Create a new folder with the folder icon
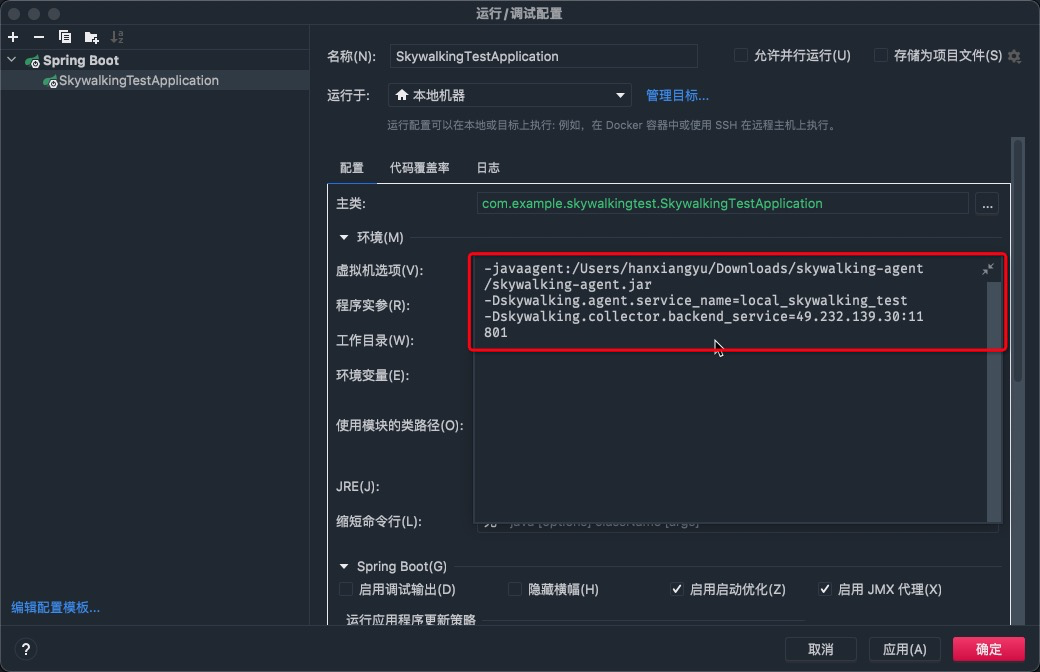Viewport: 1040px width, 672px height. click(x=91, y=36)
